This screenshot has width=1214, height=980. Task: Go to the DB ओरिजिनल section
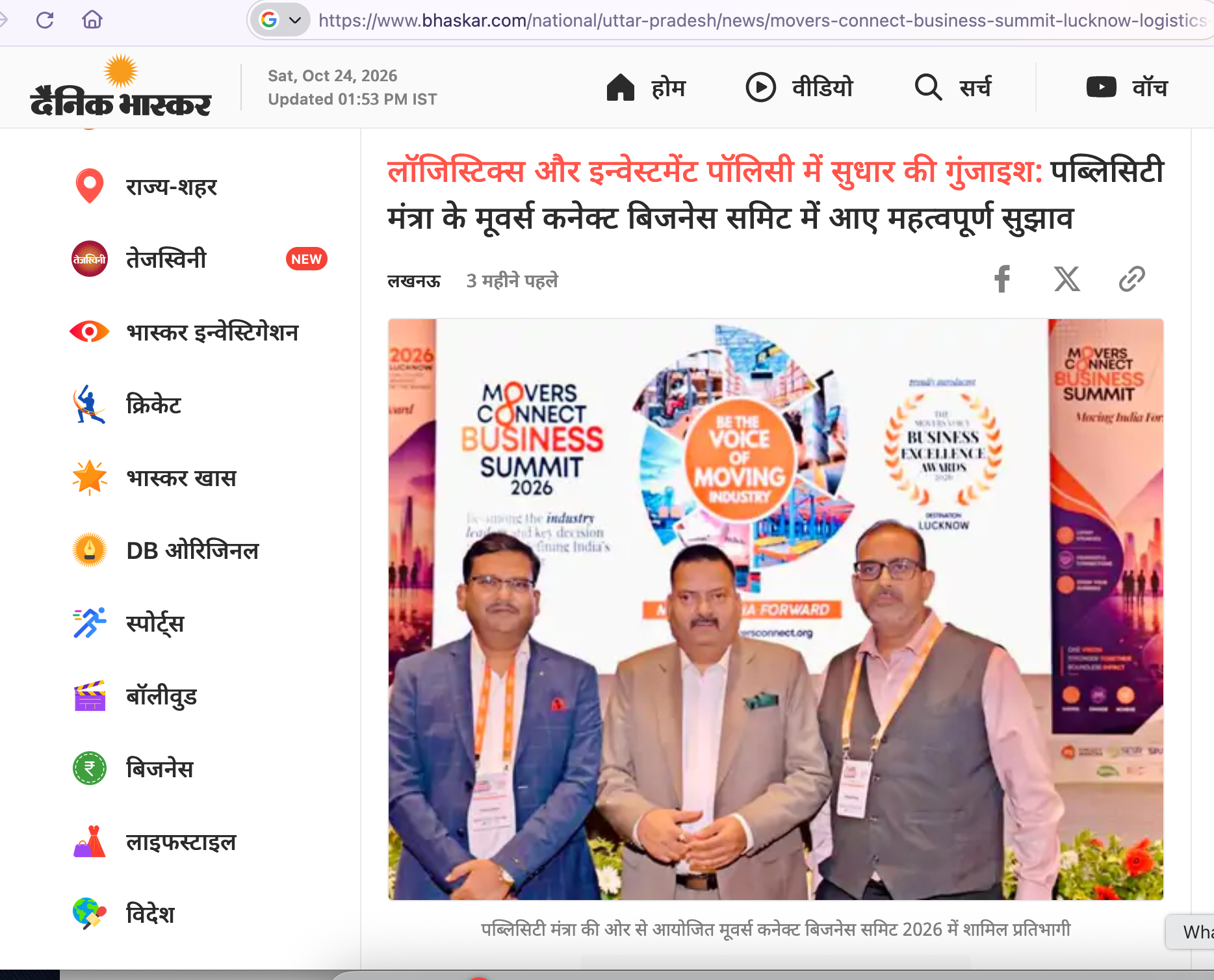coord(193,550)
